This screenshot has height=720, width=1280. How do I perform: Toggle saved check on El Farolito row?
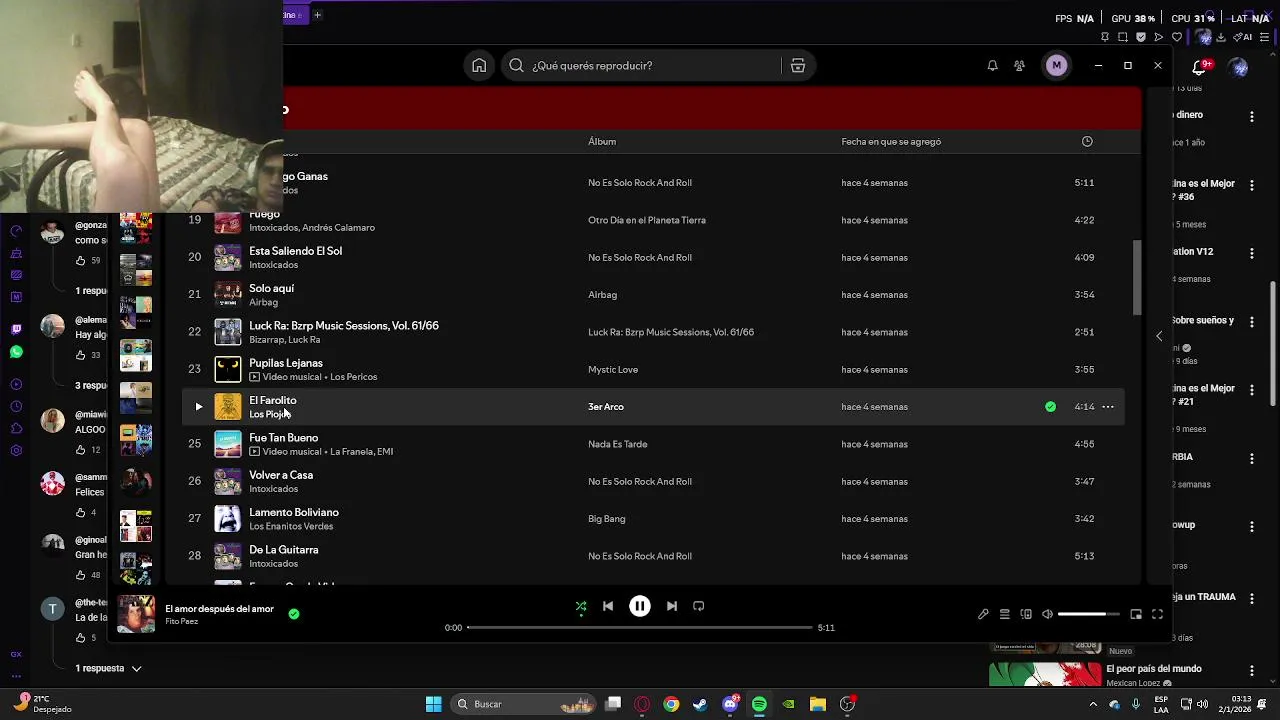click(x=1050, y=407)
